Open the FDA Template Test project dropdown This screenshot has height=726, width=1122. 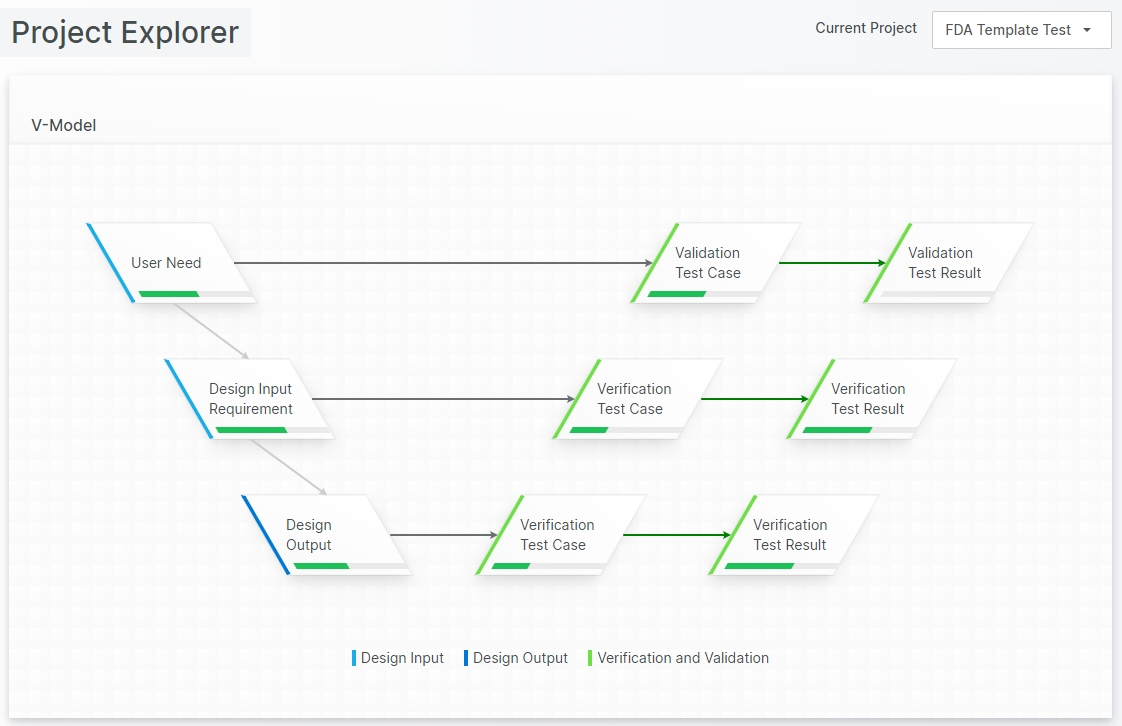tap(1020, 30)
